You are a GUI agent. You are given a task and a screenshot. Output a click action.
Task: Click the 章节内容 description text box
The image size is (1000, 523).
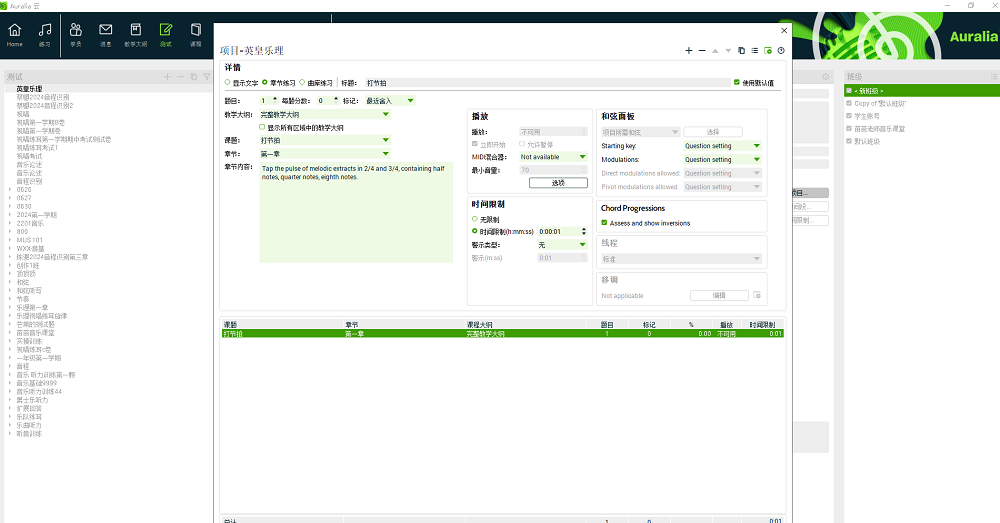[356, 212]
